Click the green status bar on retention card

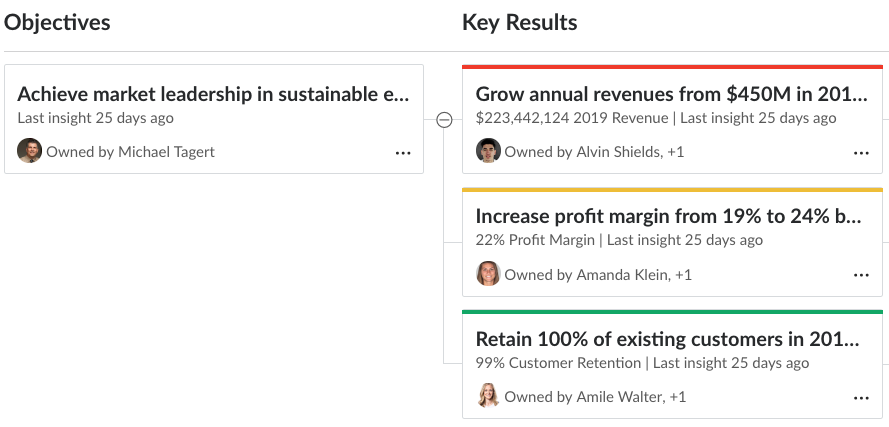(672, 312)
